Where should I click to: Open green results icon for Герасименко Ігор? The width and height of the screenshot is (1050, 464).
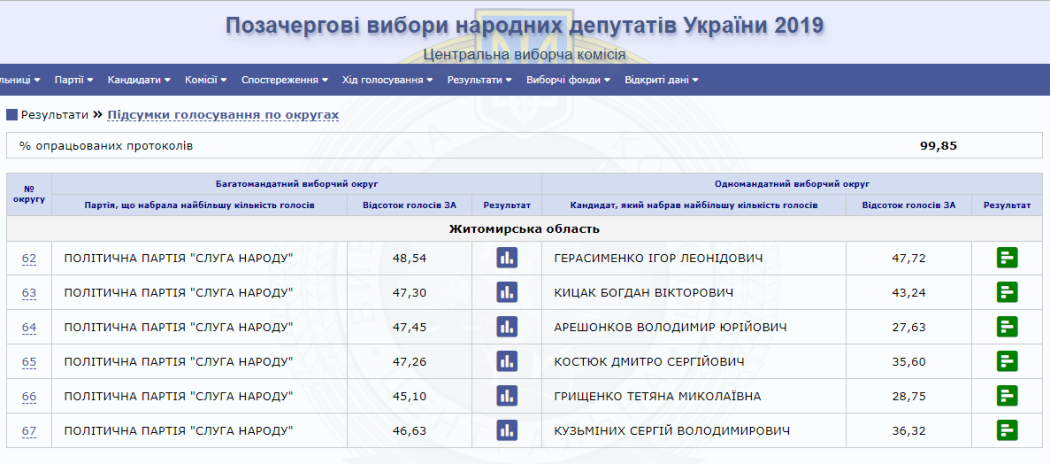coord(1007,258)
